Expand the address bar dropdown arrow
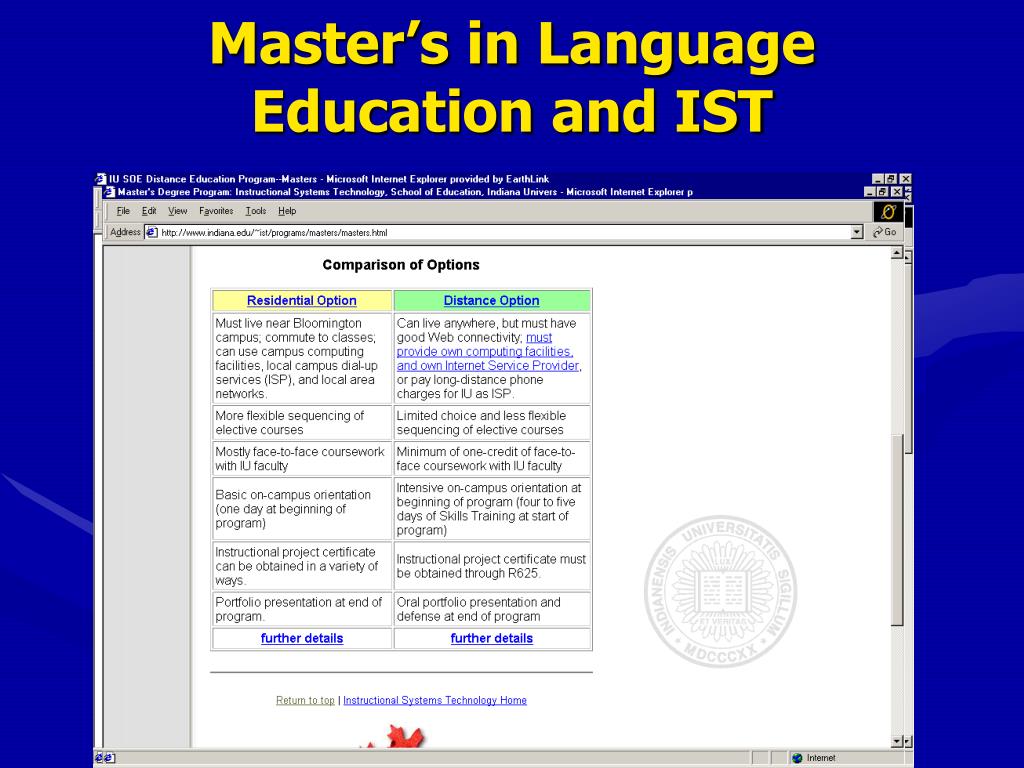This screenshot has width=1024, height=768. [x=857, y=232]
